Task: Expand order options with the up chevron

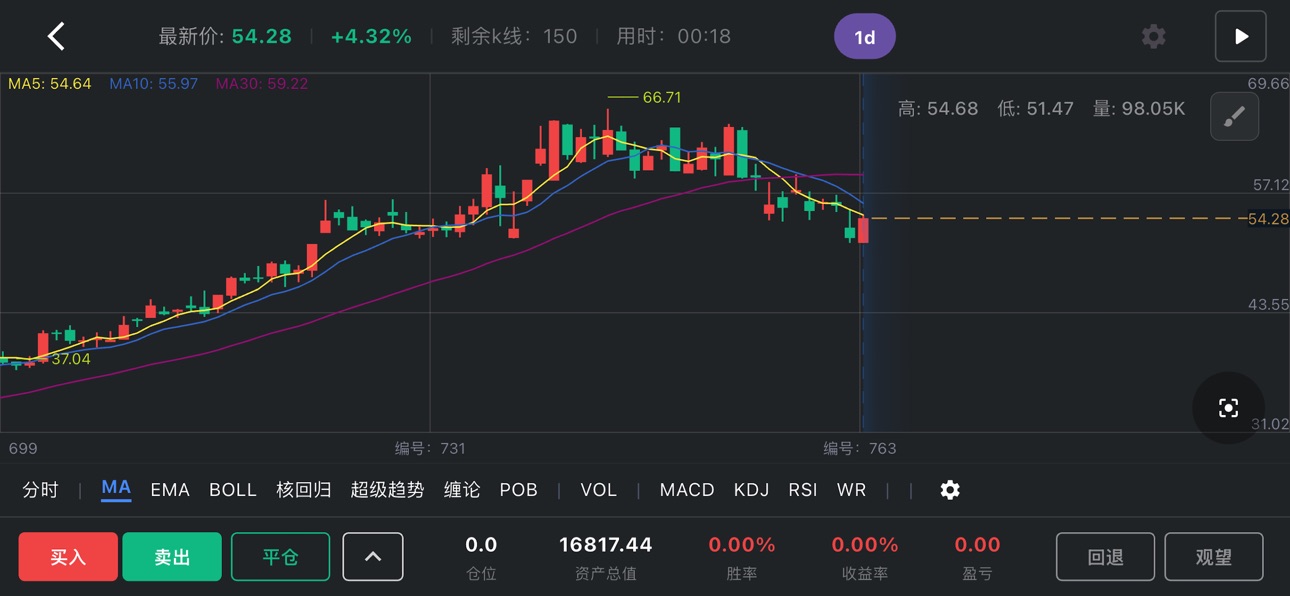Action: point(373,556)
